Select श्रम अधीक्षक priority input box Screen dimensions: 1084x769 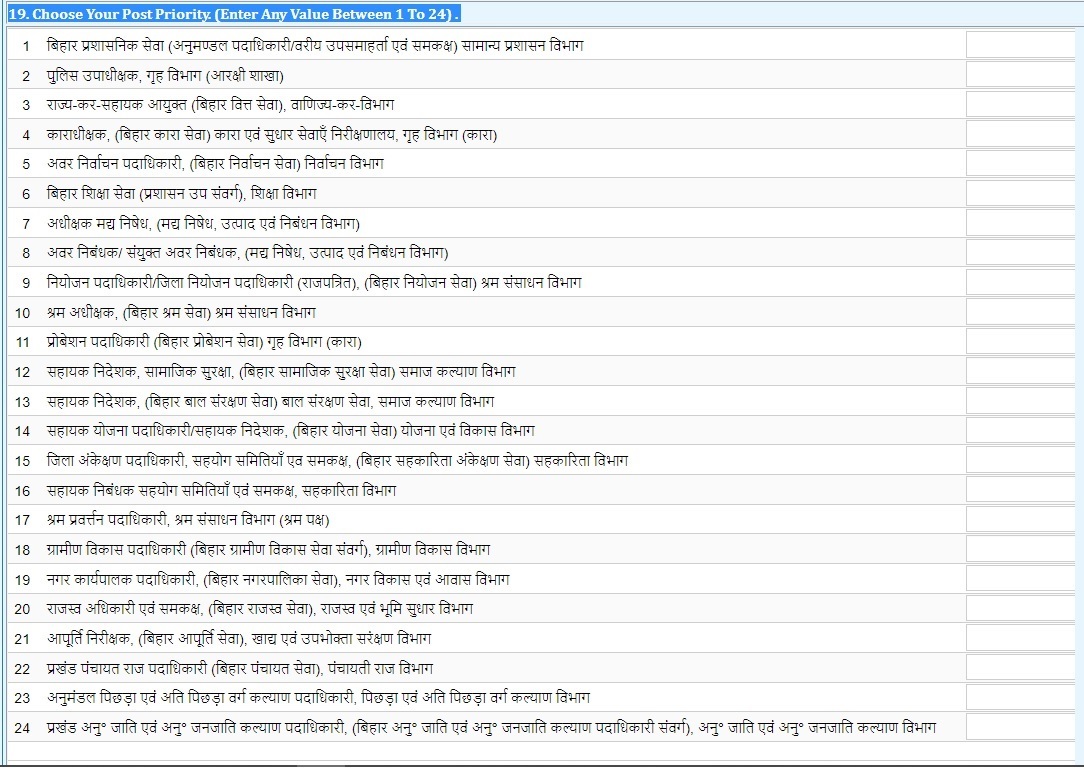1019,312
